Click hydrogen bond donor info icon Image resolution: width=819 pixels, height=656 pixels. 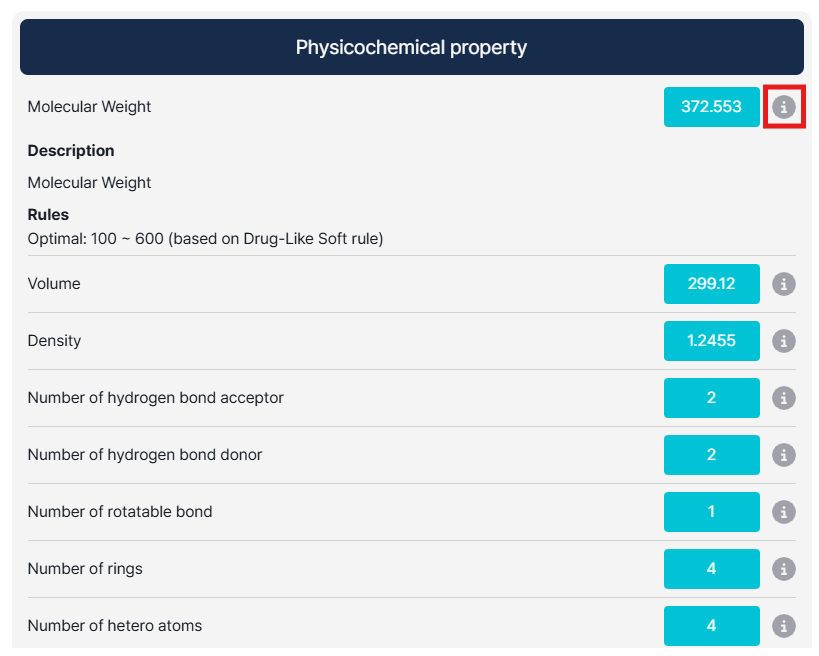(784, 455)
